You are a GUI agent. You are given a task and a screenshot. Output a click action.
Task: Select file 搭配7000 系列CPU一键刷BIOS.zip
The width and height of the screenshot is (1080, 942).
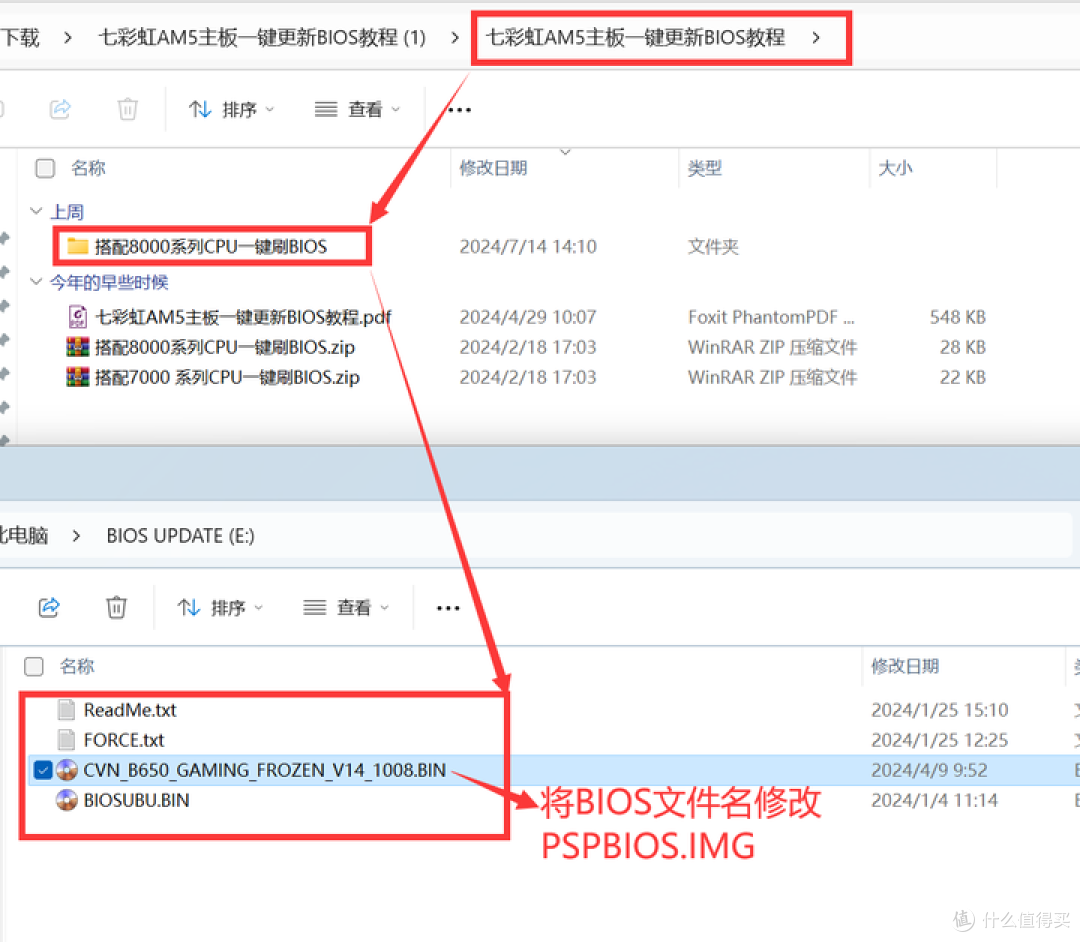click(227, 377)
